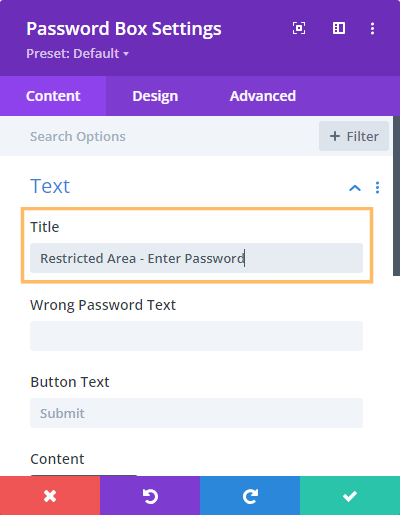Click the + Filter button
Viewport: 400px width, 515px height.
(354, 136)
